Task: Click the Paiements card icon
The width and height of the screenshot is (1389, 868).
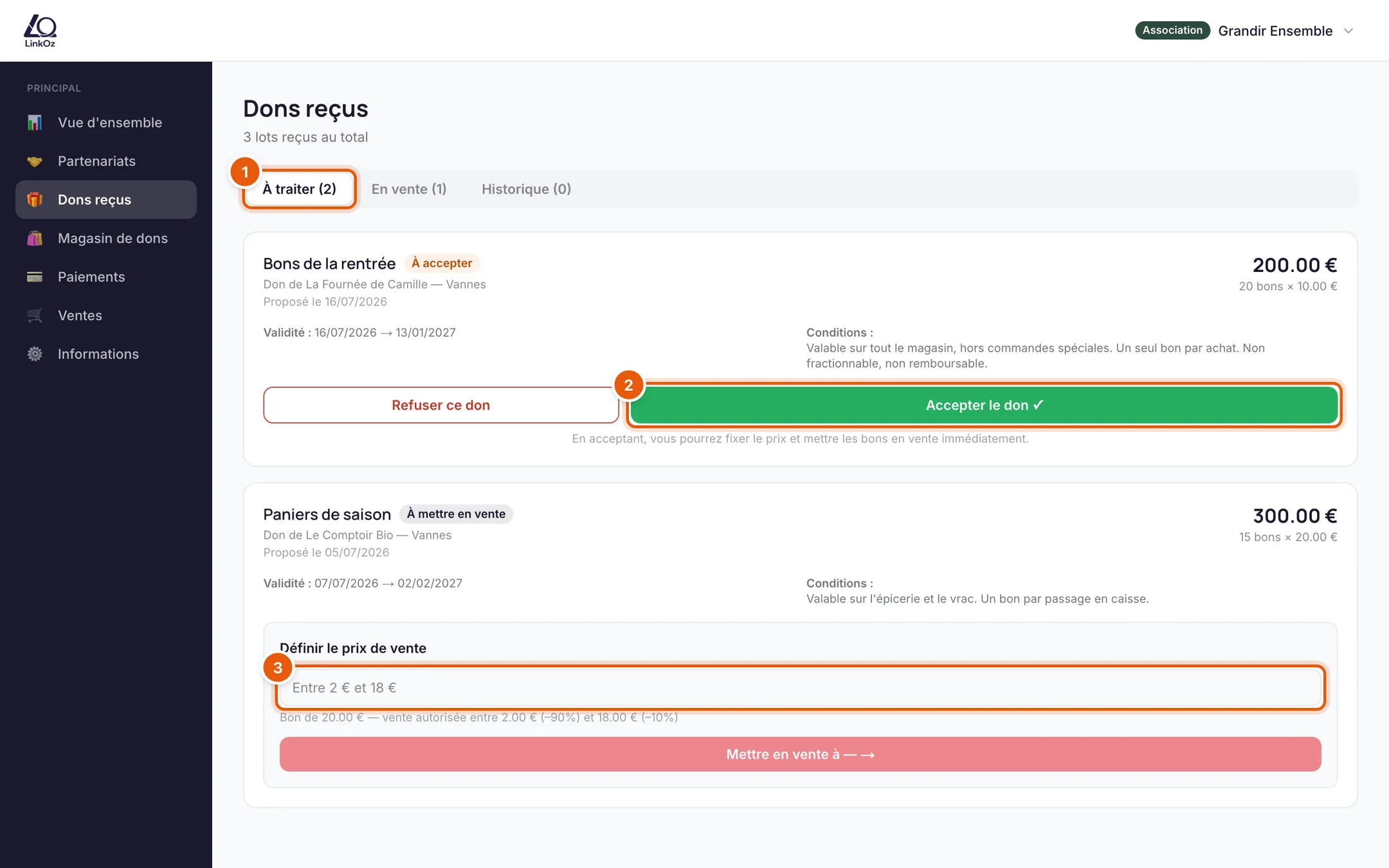Action: (35, 276)
